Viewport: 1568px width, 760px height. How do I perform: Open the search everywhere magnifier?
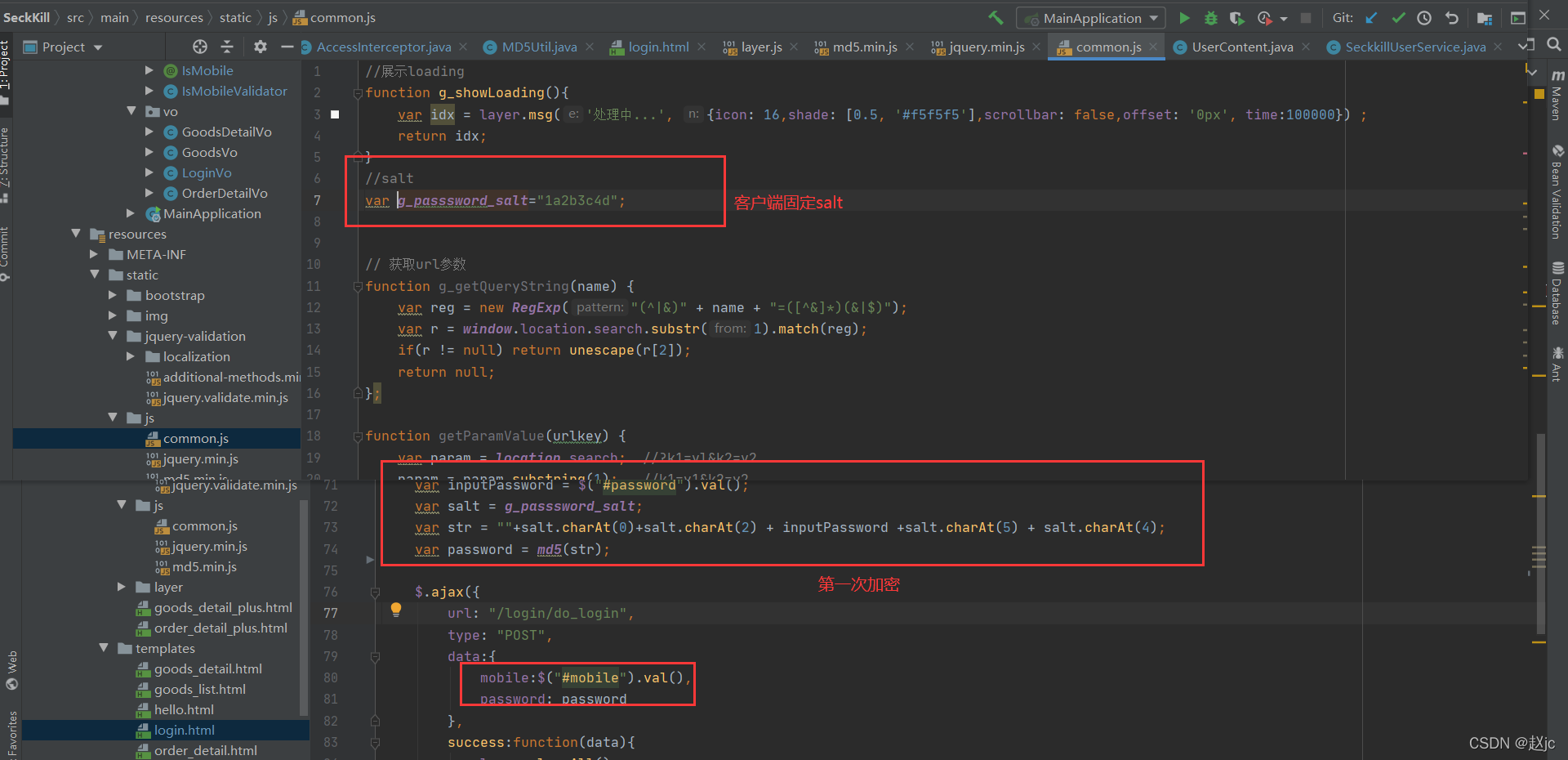[x=1554, y=44]
